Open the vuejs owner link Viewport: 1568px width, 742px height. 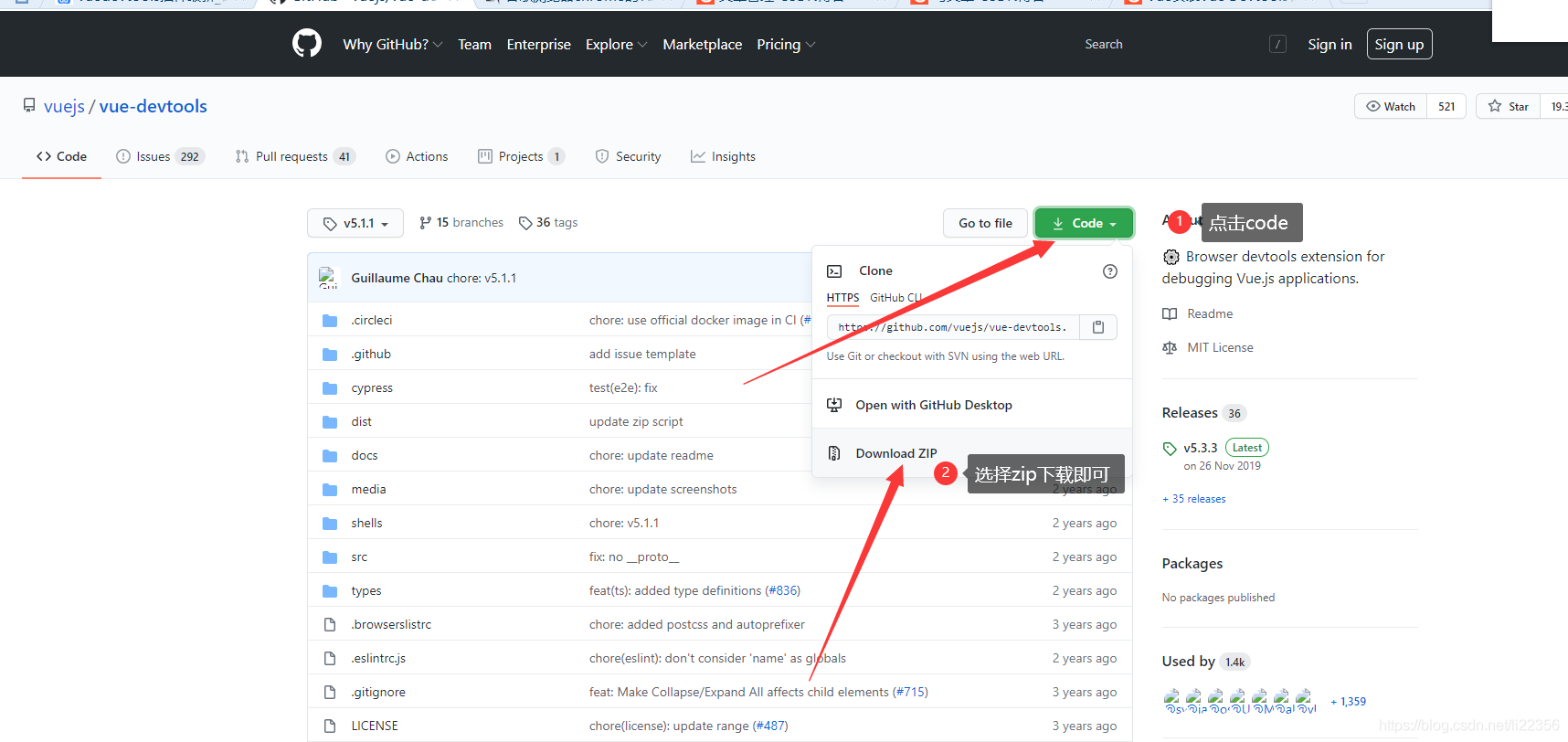[64, 106]
